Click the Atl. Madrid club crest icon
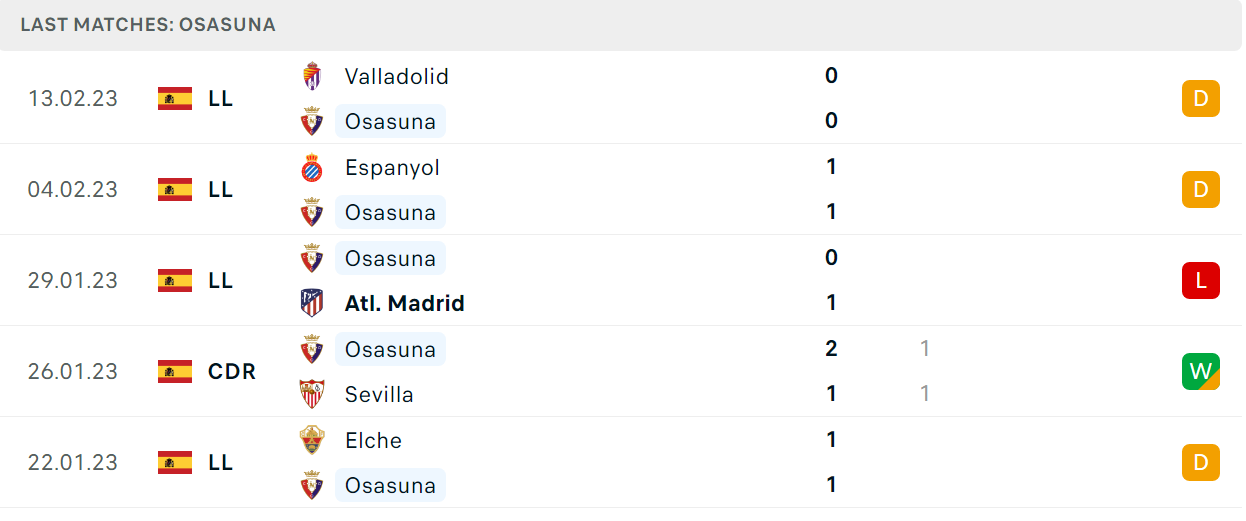The width and height of the screenshot is (1246, 521). coord(312,303)
